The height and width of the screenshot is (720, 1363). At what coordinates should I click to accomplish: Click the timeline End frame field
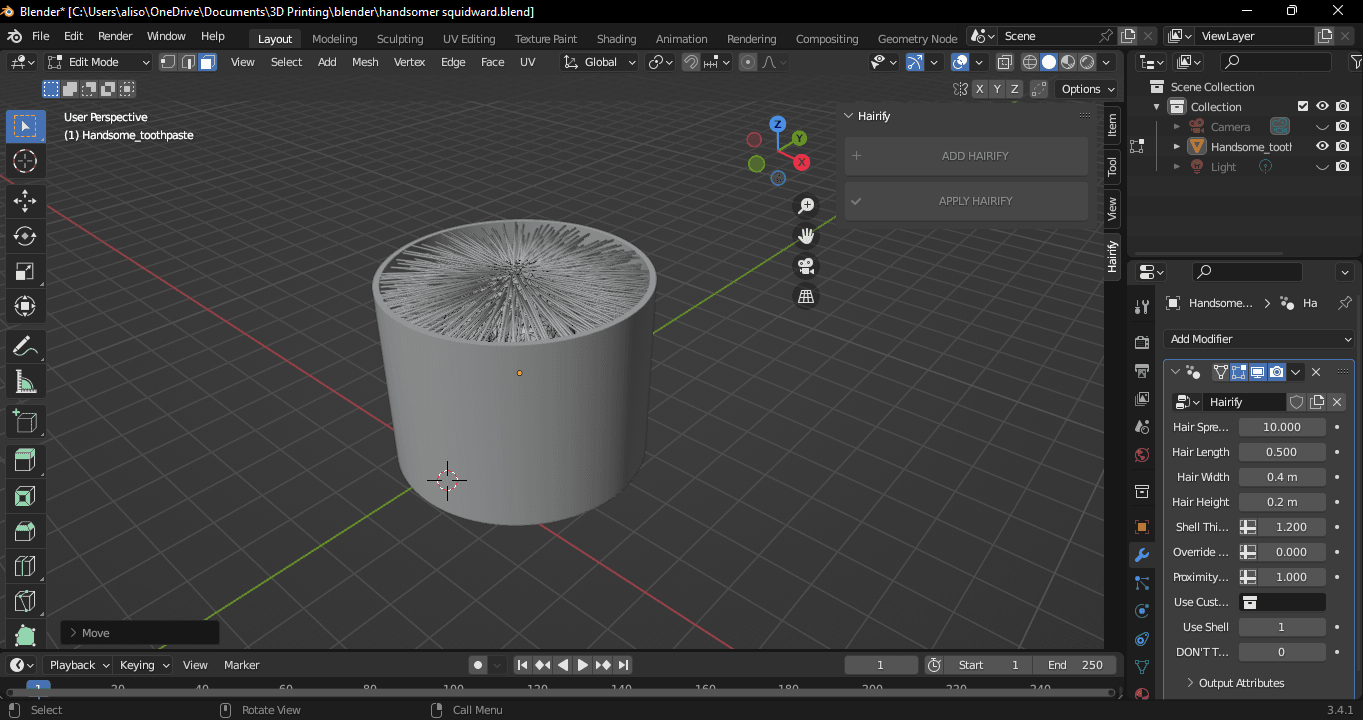click(x=1076, y=665)
